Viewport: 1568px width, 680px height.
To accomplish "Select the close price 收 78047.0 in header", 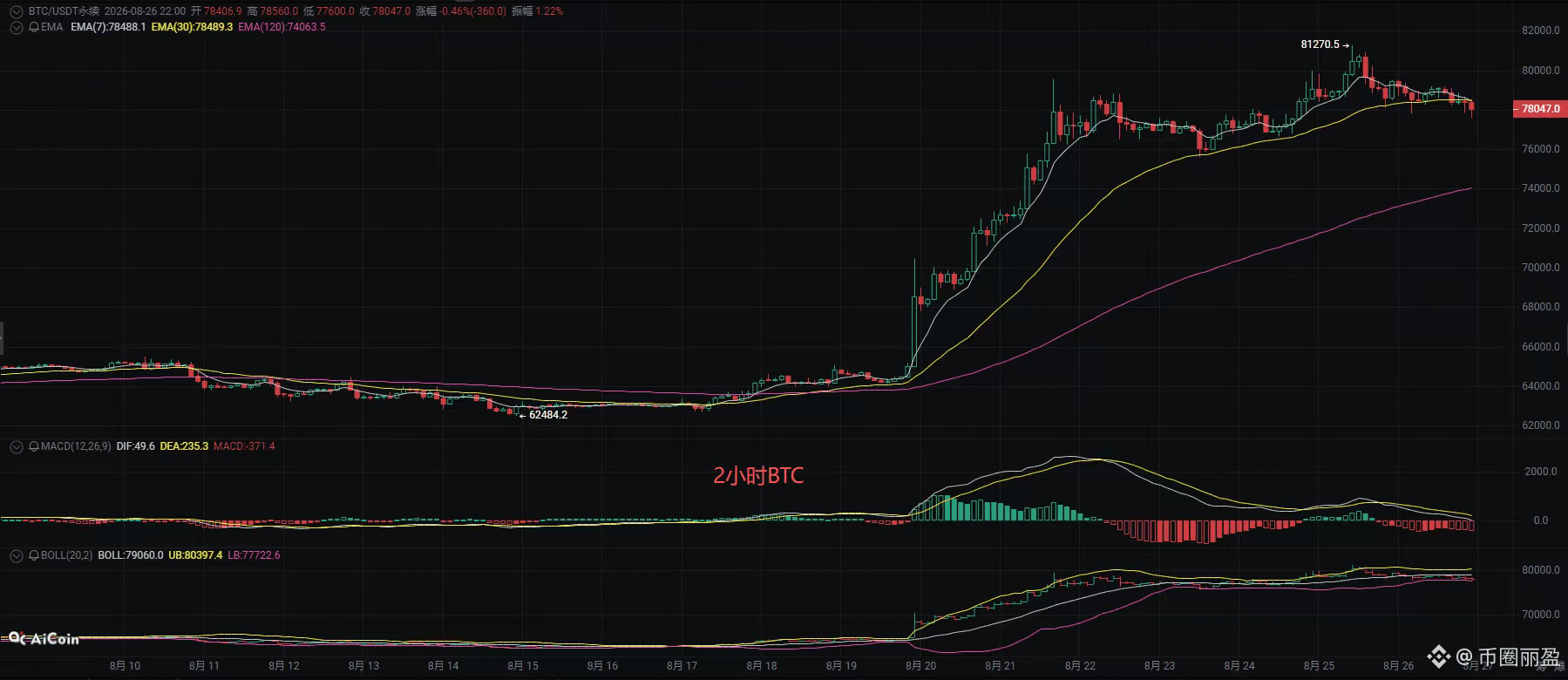I will [385, 11].
